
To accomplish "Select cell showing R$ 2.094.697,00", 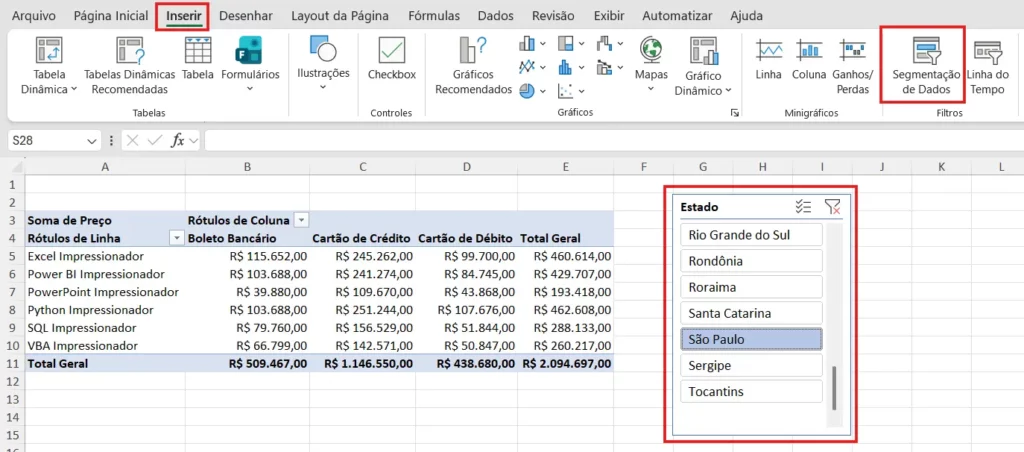I will [567, 363].
